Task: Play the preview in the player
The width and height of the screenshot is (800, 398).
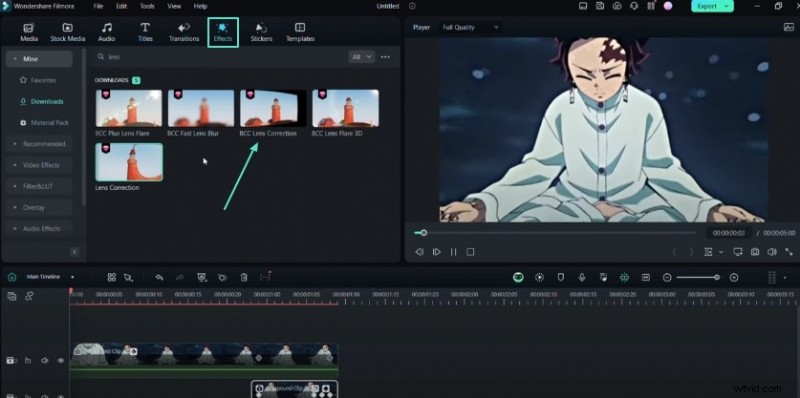Action: pos(437,252)
